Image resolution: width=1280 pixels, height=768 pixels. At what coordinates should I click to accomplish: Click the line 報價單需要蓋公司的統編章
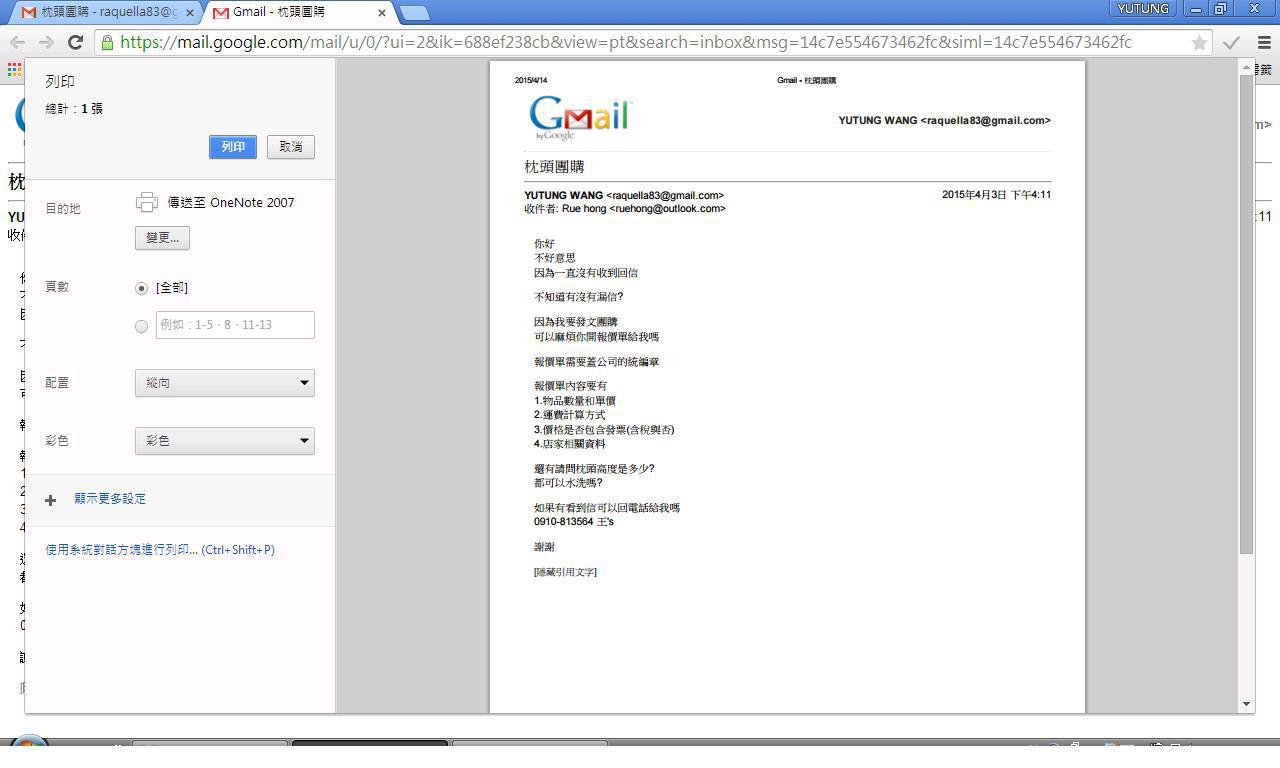(x=597, y=362)
